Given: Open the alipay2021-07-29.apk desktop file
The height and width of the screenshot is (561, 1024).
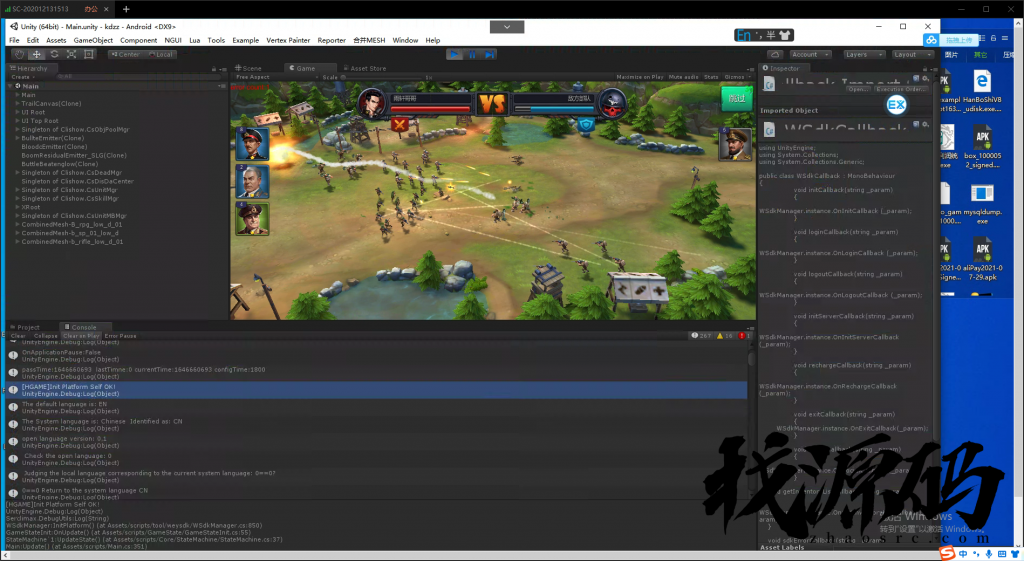Looking at the screenshot, I should 982,257.
